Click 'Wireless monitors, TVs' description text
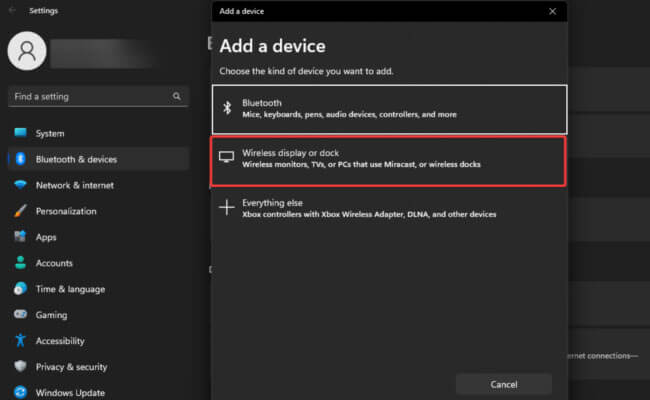Viewport: 650px width, 400px height. tap(361, 165)
